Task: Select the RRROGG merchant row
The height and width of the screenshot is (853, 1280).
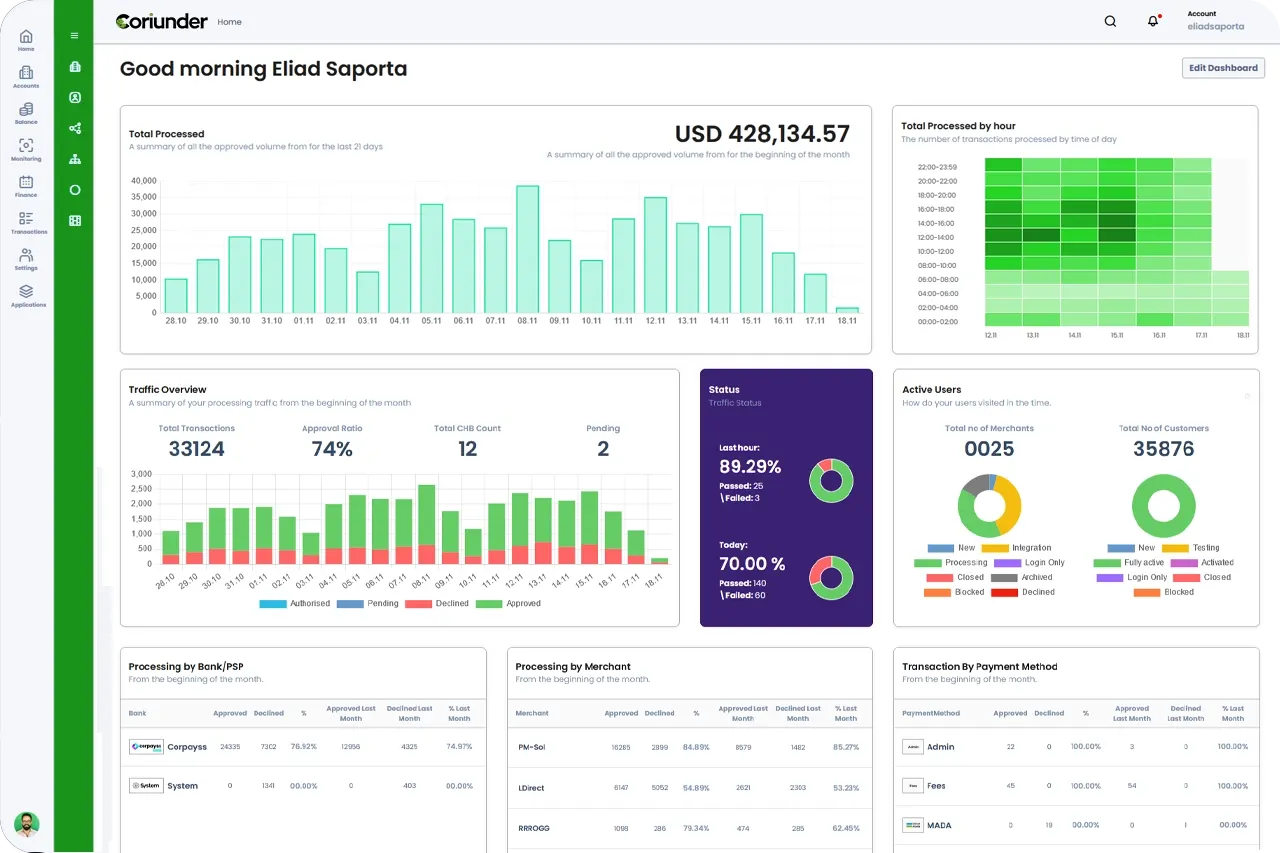Action: coord(690,828)
